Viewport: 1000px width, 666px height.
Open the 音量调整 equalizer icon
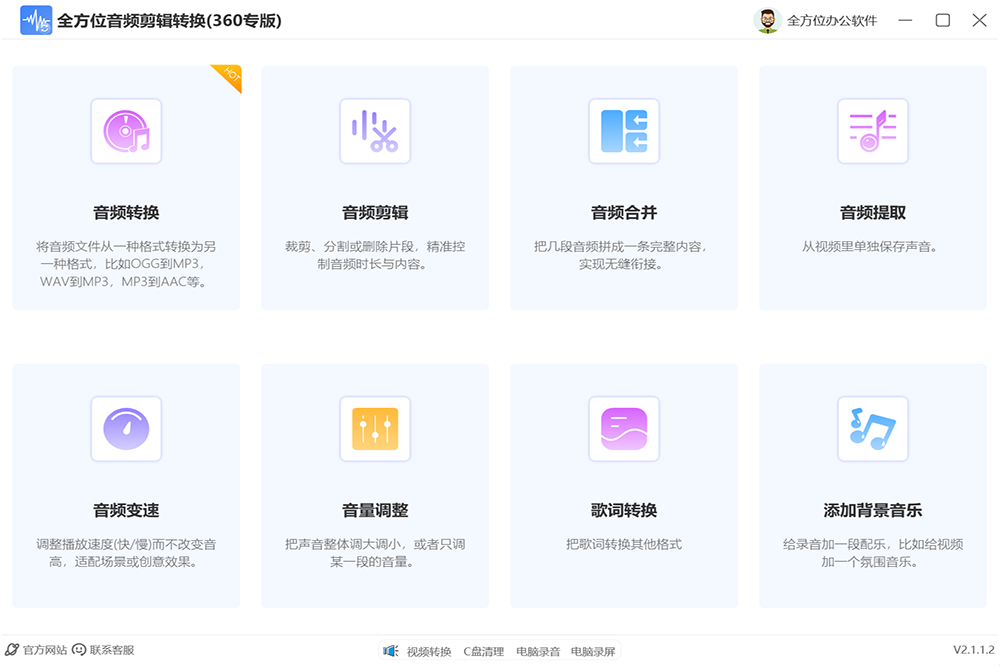click(x=375, y=429)
